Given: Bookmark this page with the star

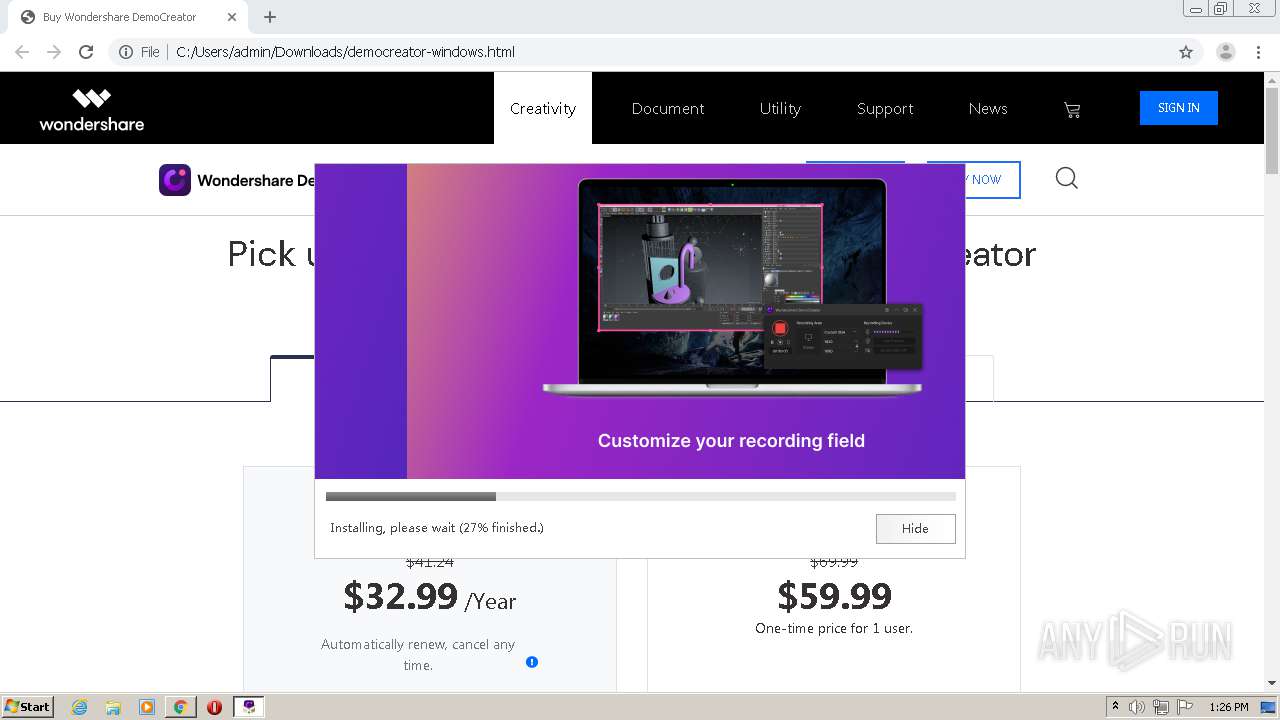Looking at the screenshot, I should point(1186,52).
